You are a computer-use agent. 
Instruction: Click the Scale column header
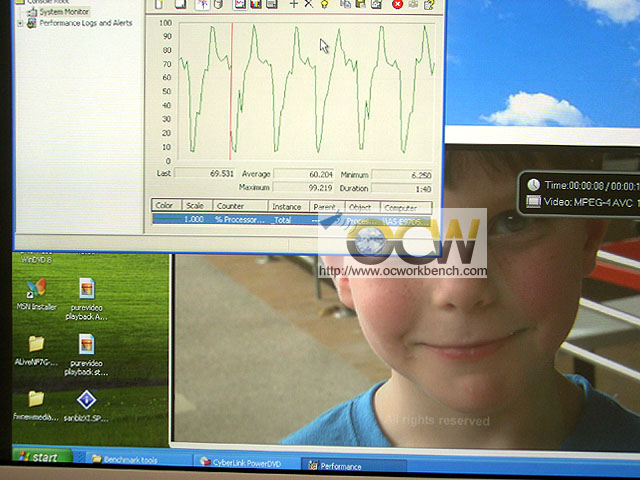pos(197,205)
